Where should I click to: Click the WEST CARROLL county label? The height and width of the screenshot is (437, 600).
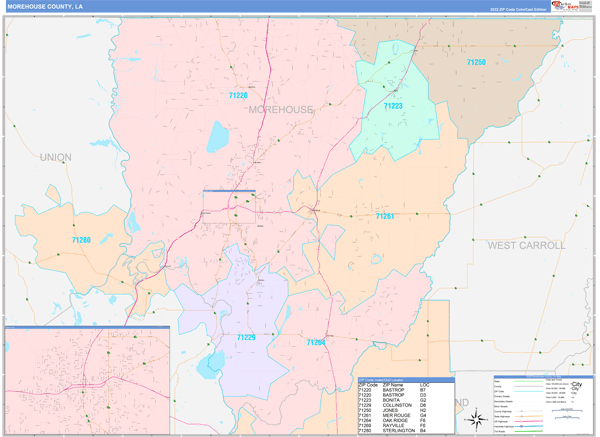pos(526,244)
